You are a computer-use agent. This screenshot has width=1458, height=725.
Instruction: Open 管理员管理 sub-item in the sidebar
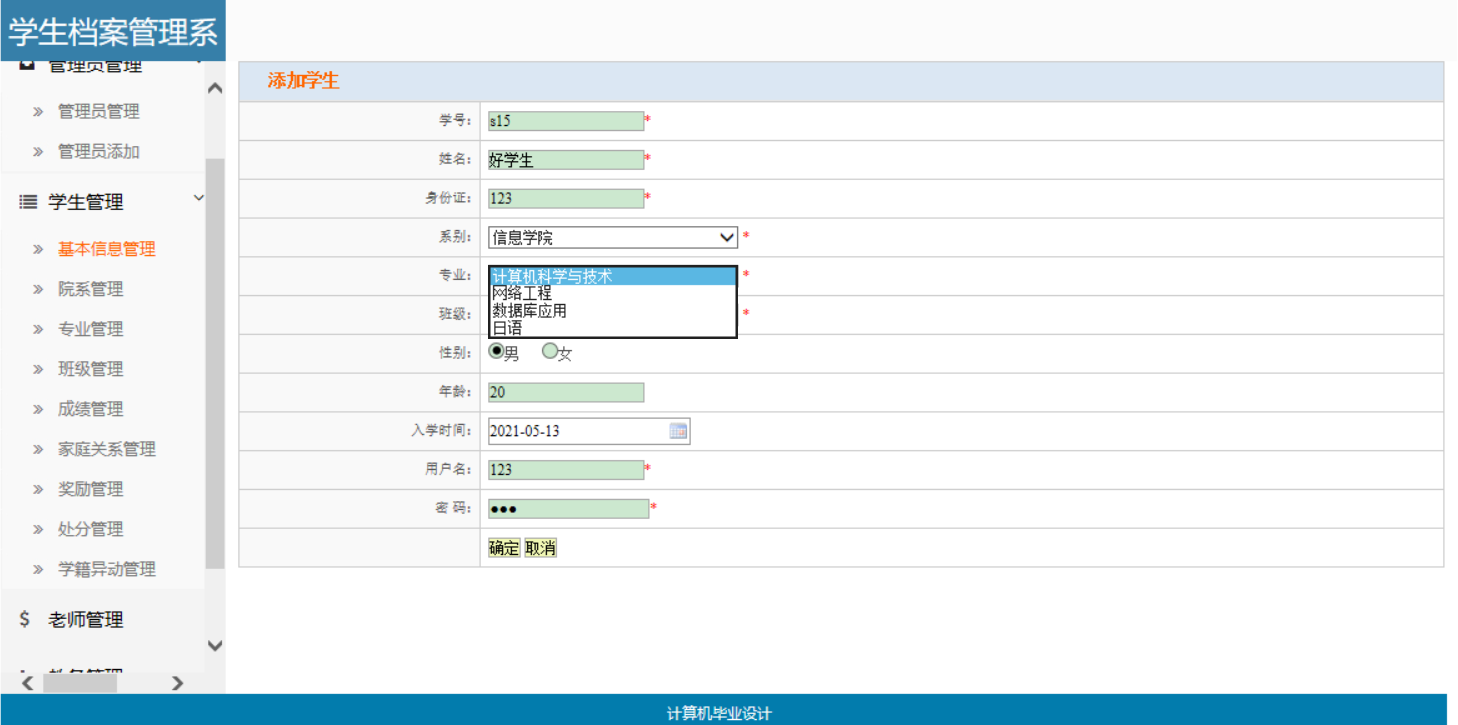pyautogui.click(x=99, y=112)
